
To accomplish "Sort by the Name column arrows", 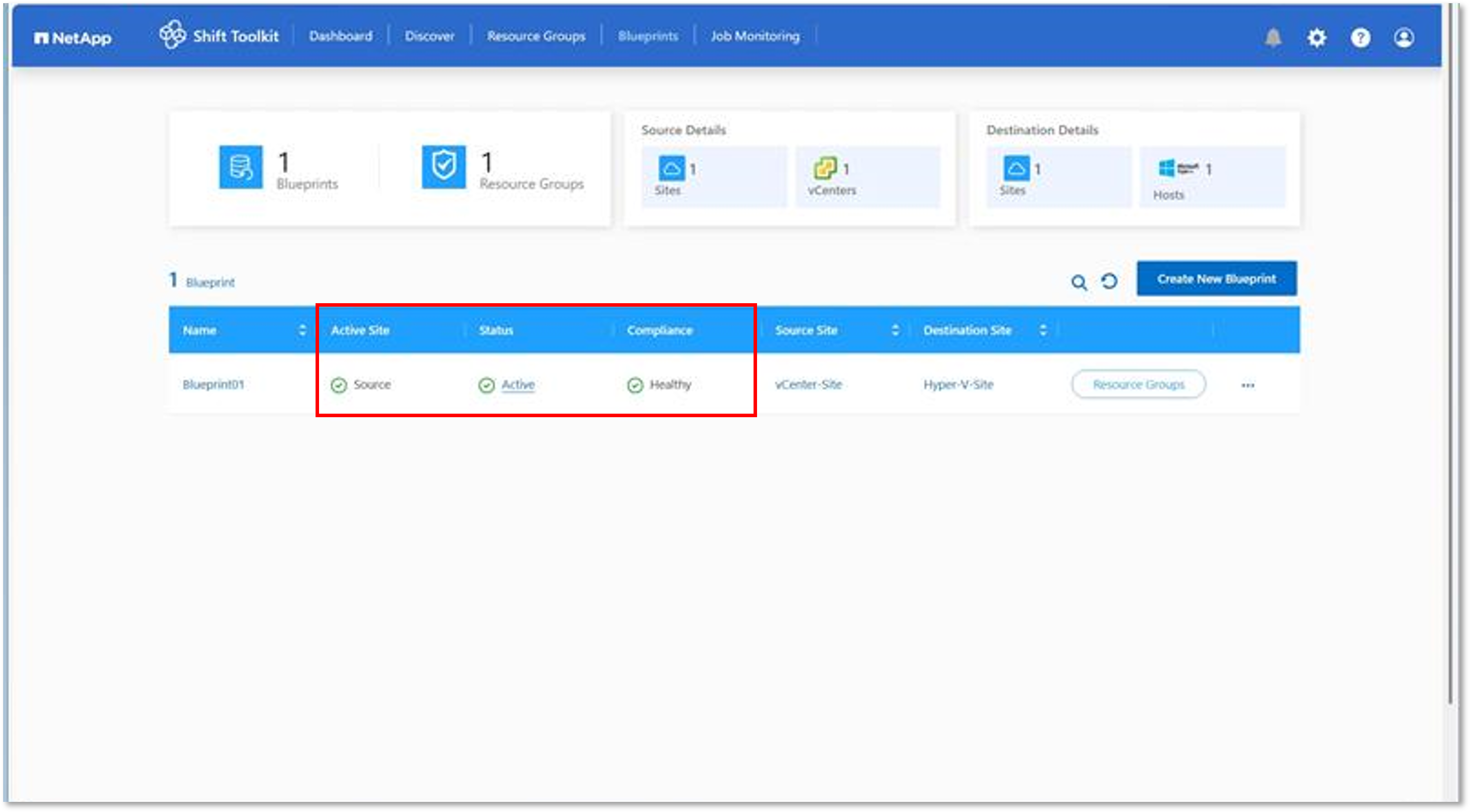I will point(302,330).
